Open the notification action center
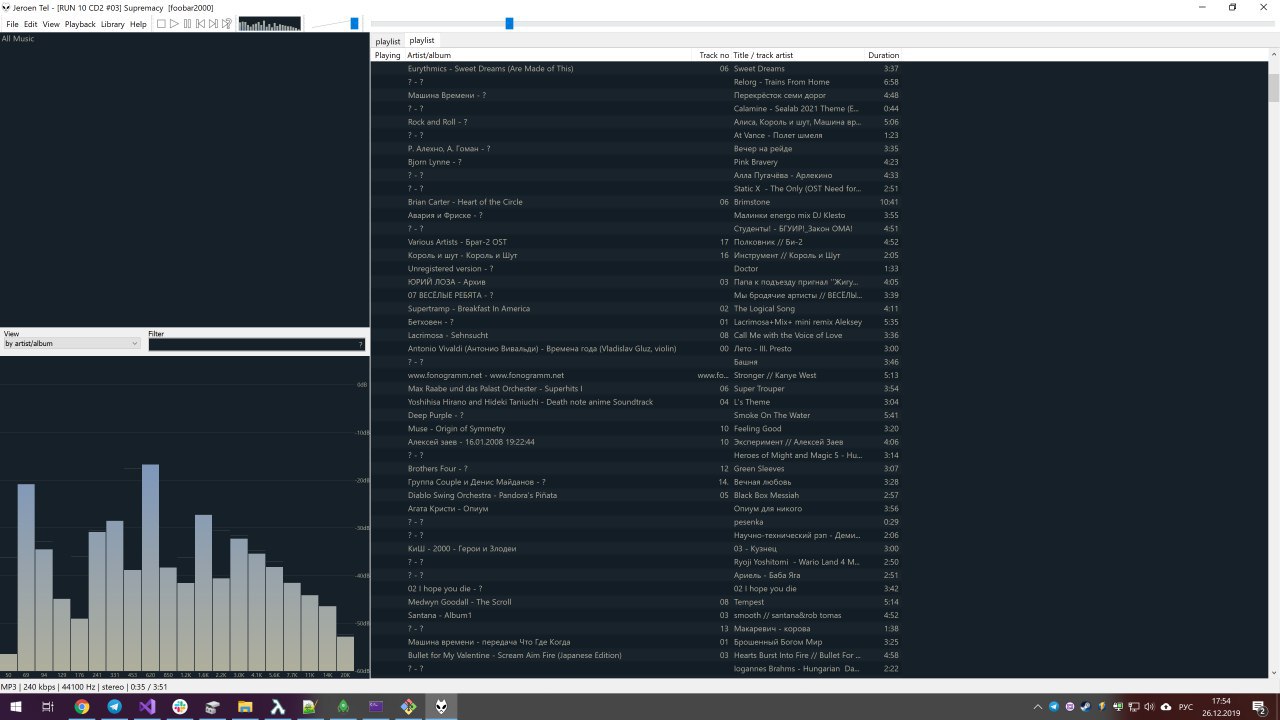This screenshot has width=1280, height=720. pos(1262,706)
